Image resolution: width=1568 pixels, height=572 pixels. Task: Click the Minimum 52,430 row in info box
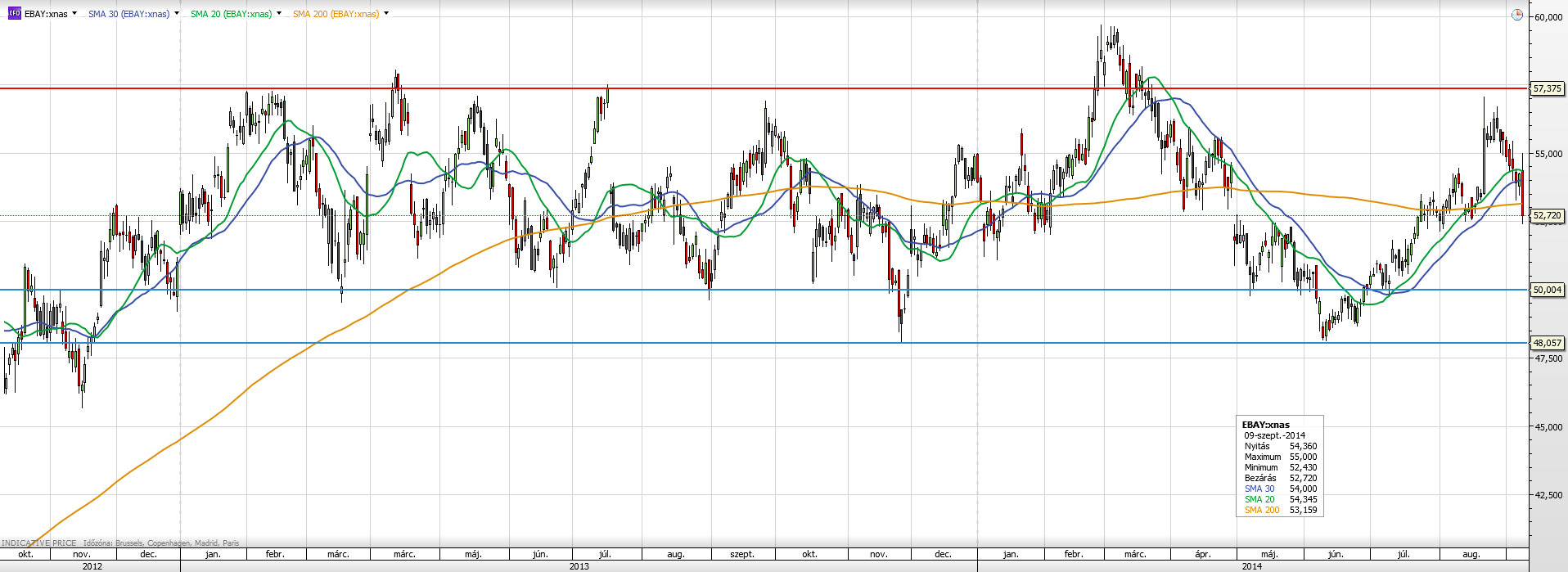(1281, 467)
